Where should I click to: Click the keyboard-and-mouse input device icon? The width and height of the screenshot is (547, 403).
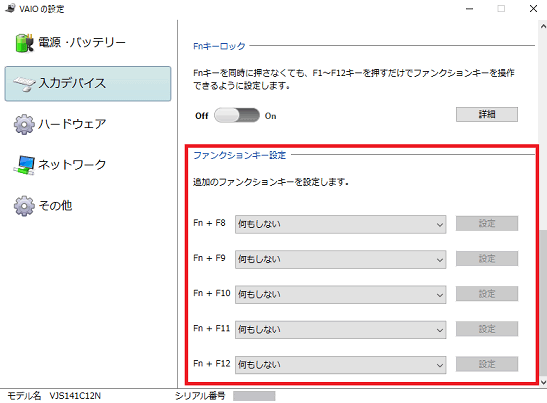(24, 84)
